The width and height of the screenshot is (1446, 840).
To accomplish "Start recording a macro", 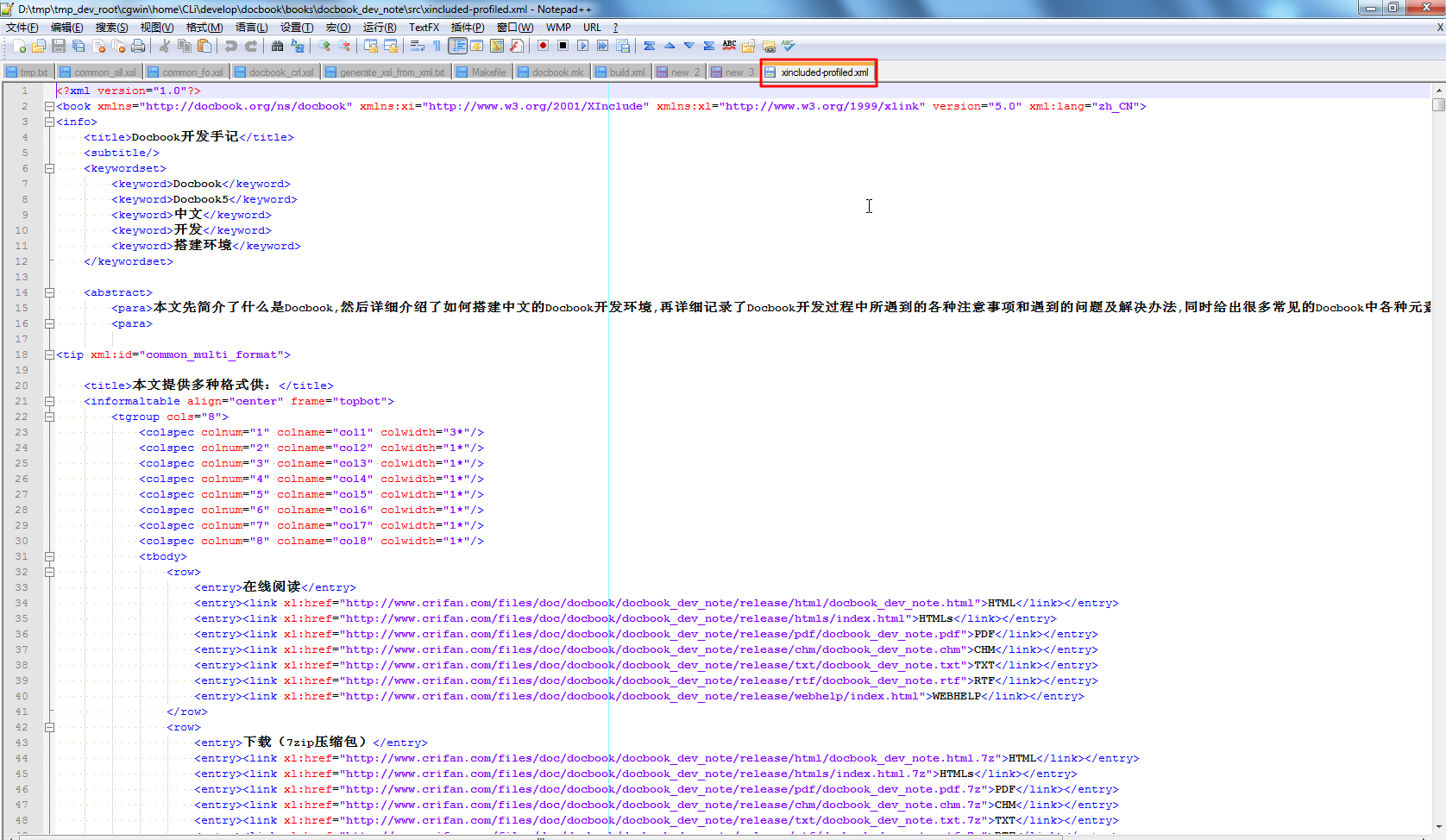I will click(x=544, y=46).
